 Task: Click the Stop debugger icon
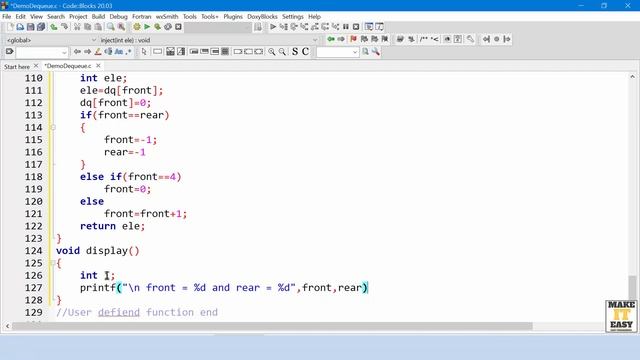click(356, 27)
